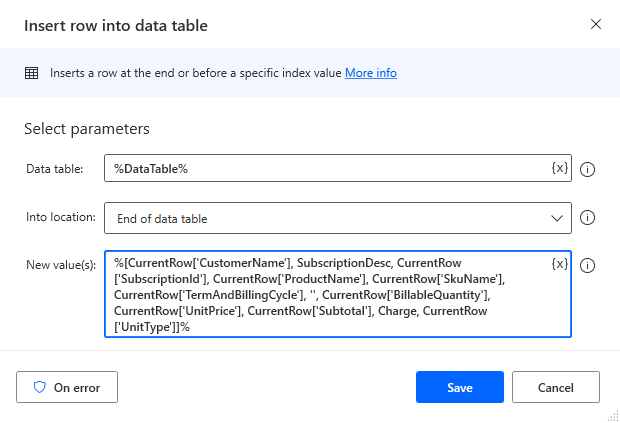Viewport: 620px width, 423px height.
Task: Click the New value(s) label
Action: (61, 265)
